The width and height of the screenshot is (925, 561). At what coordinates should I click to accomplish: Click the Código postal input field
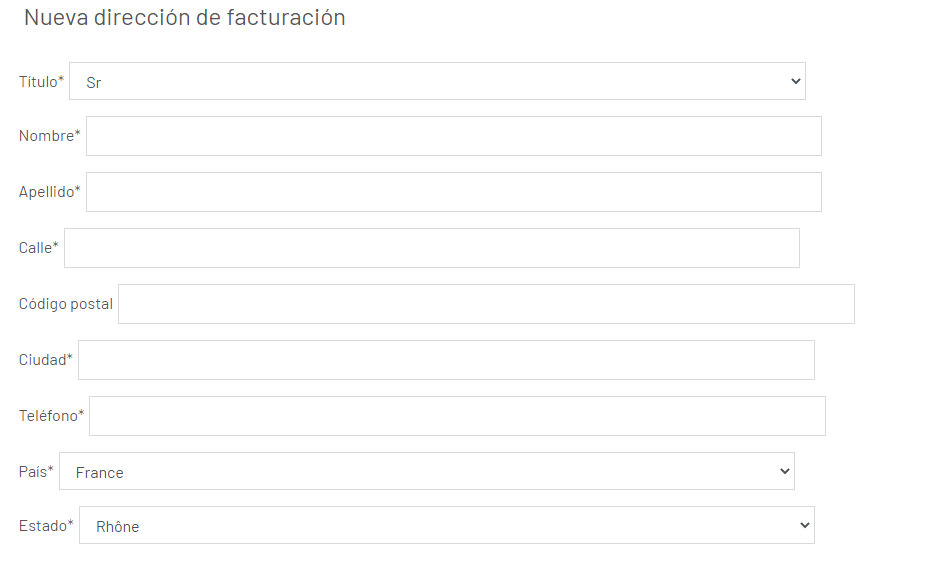click(486, 304)
